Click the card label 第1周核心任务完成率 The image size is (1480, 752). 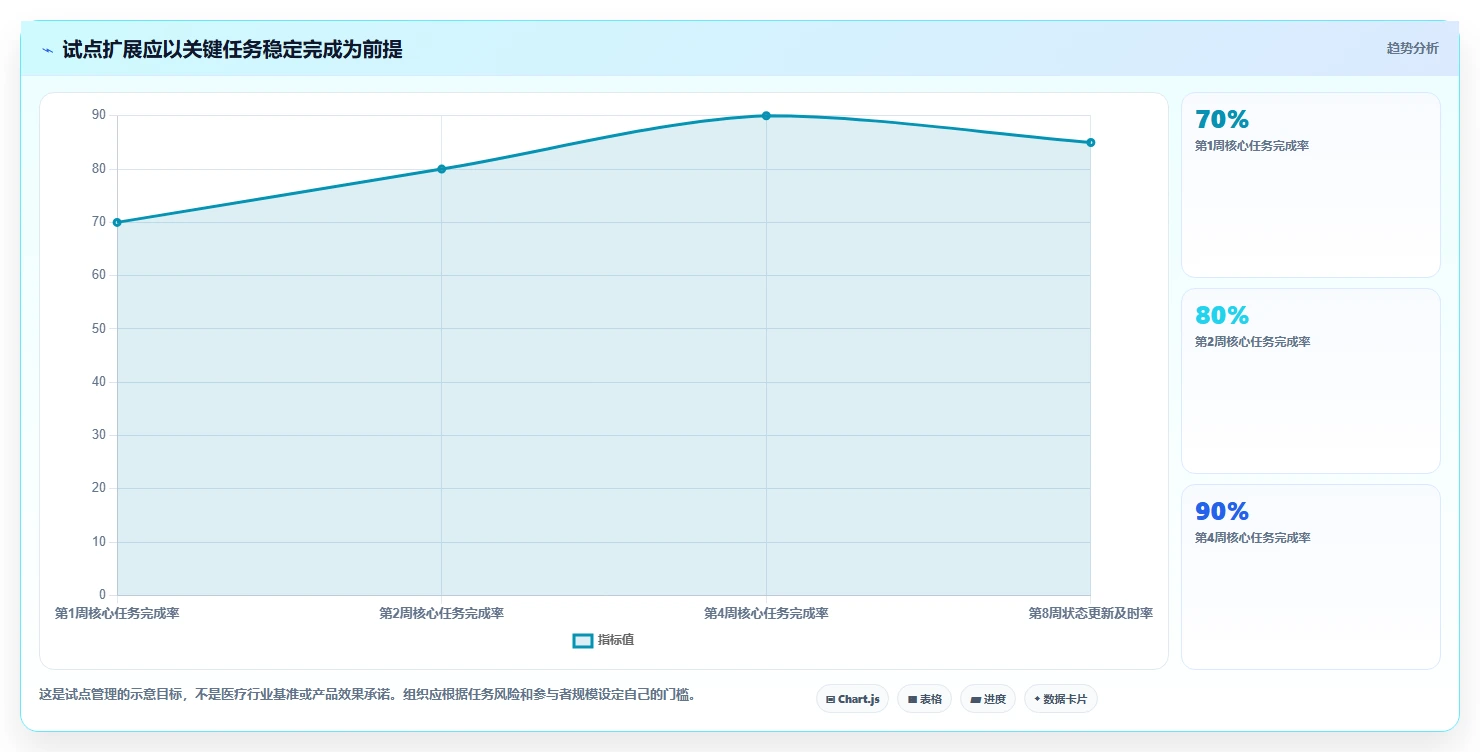click(1252, 146)
